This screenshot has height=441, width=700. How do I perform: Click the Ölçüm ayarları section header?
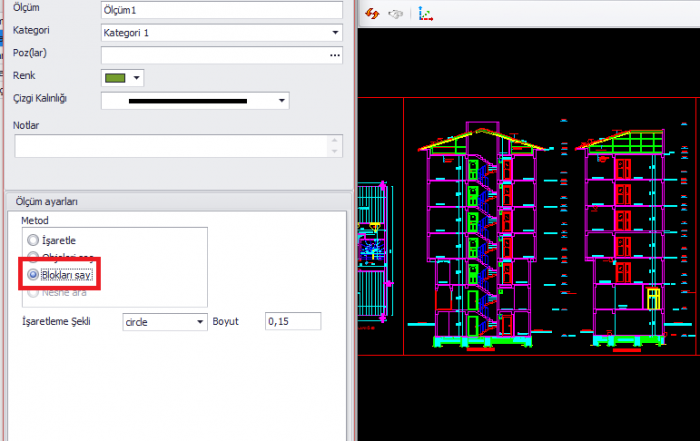tap(47, 202)
